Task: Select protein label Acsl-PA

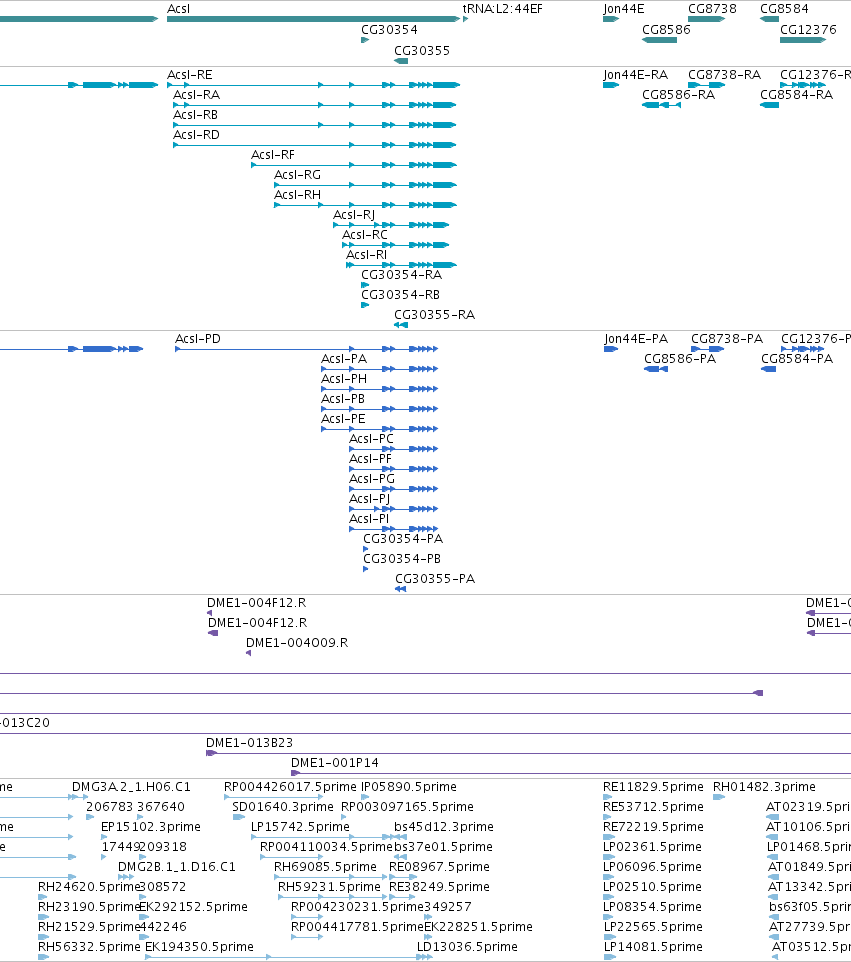Action: [344, 359]
